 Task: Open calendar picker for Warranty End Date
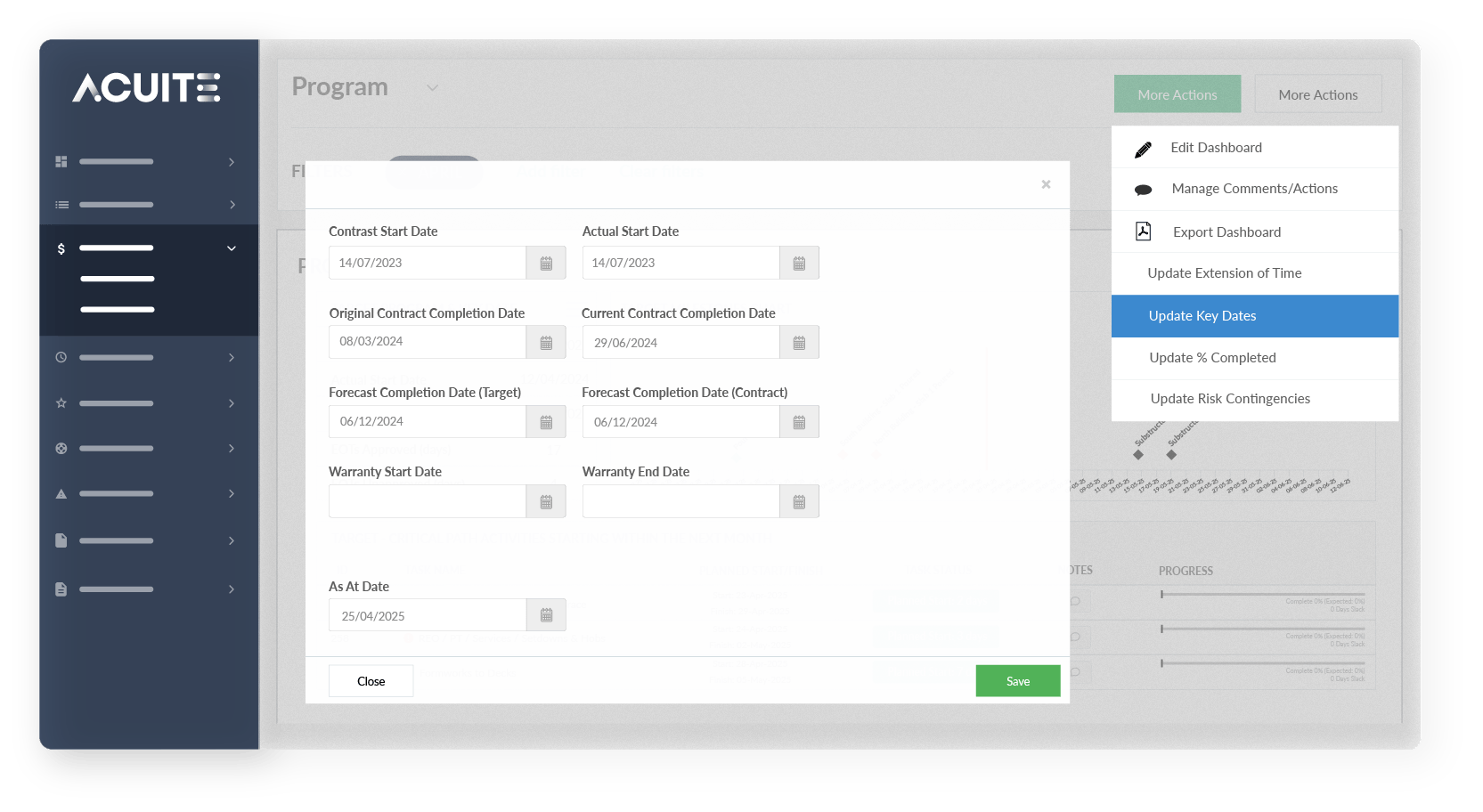(799, 501)
